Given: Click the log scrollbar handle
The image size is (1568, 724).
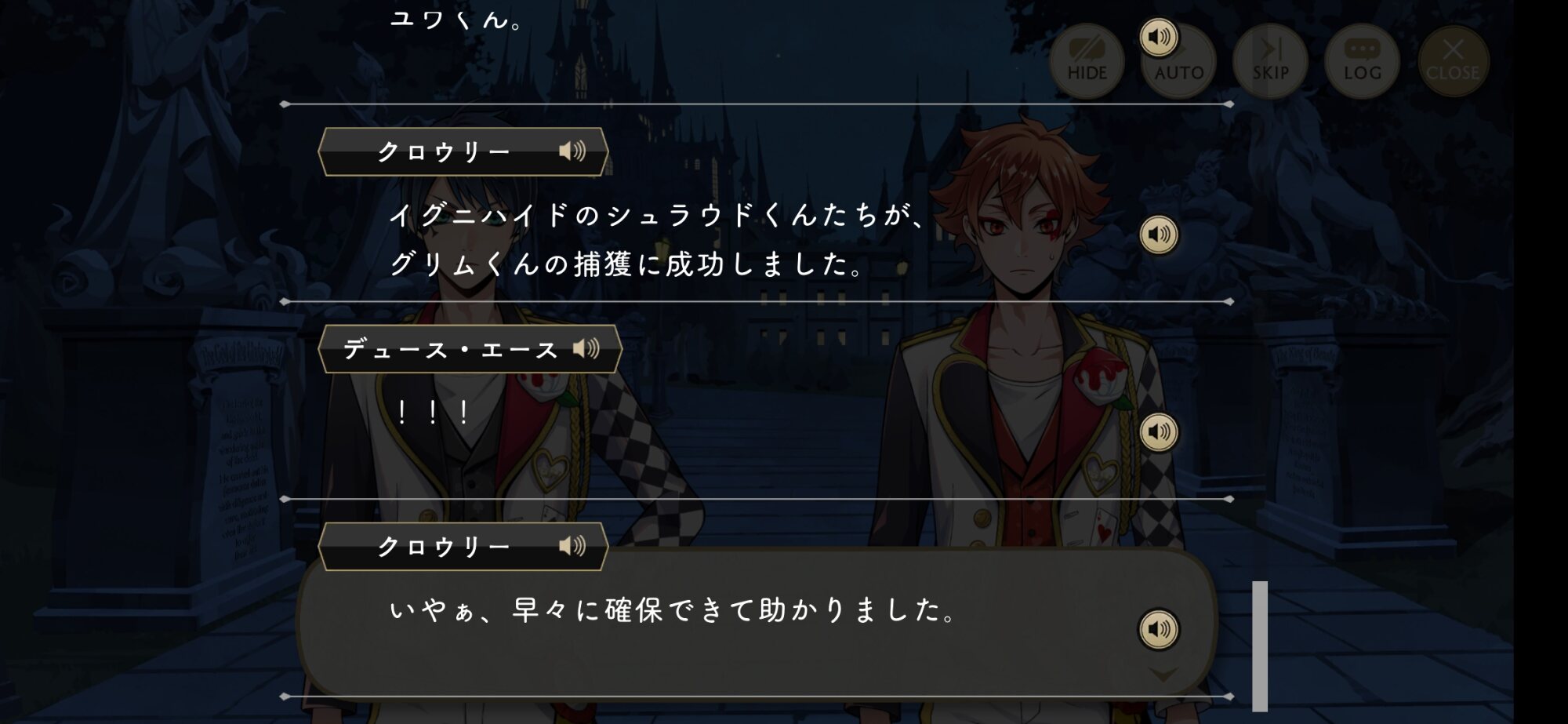Looking at the screenshot, I should [x=1260, y=646].
